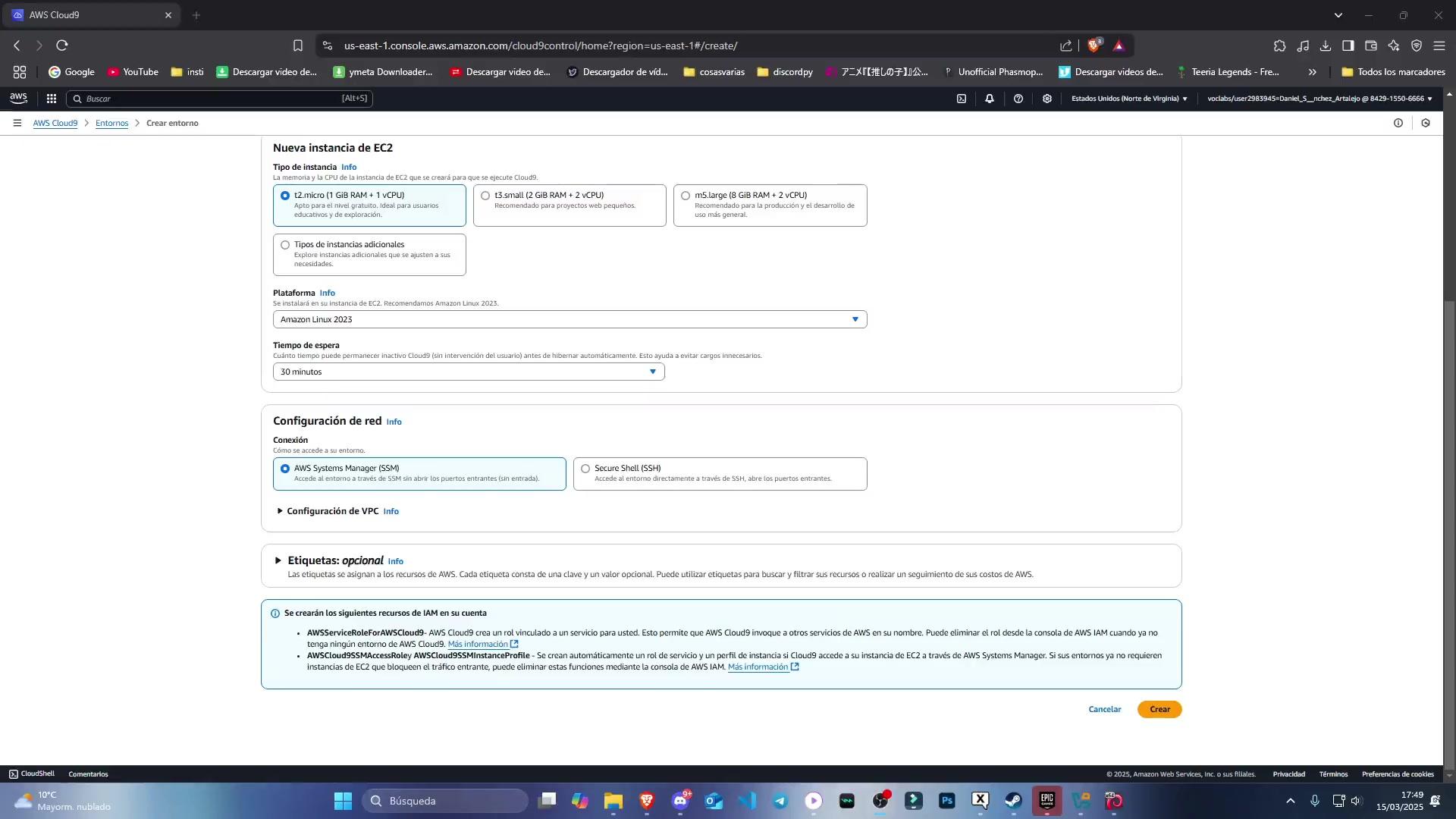Viewport: 1456px width, 819px height.
Task: Click the Cancelar button
Action: 1104,709
